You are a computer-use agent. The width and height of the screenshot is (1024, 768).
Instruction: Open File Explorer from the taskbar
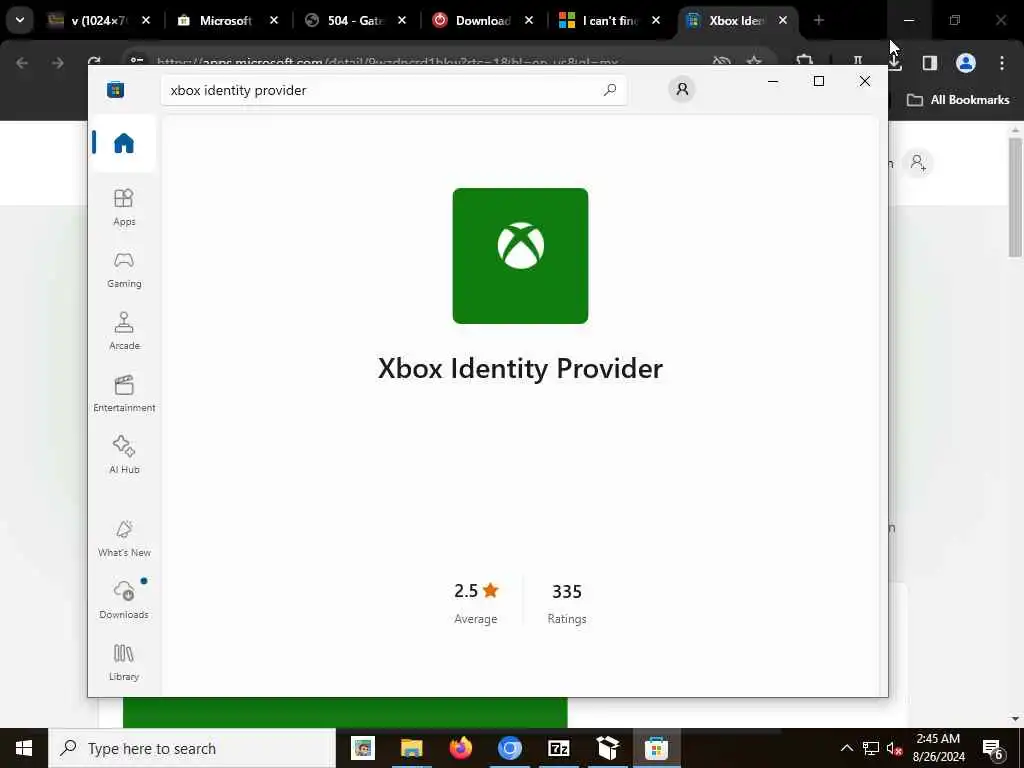[x=412, y=748]
